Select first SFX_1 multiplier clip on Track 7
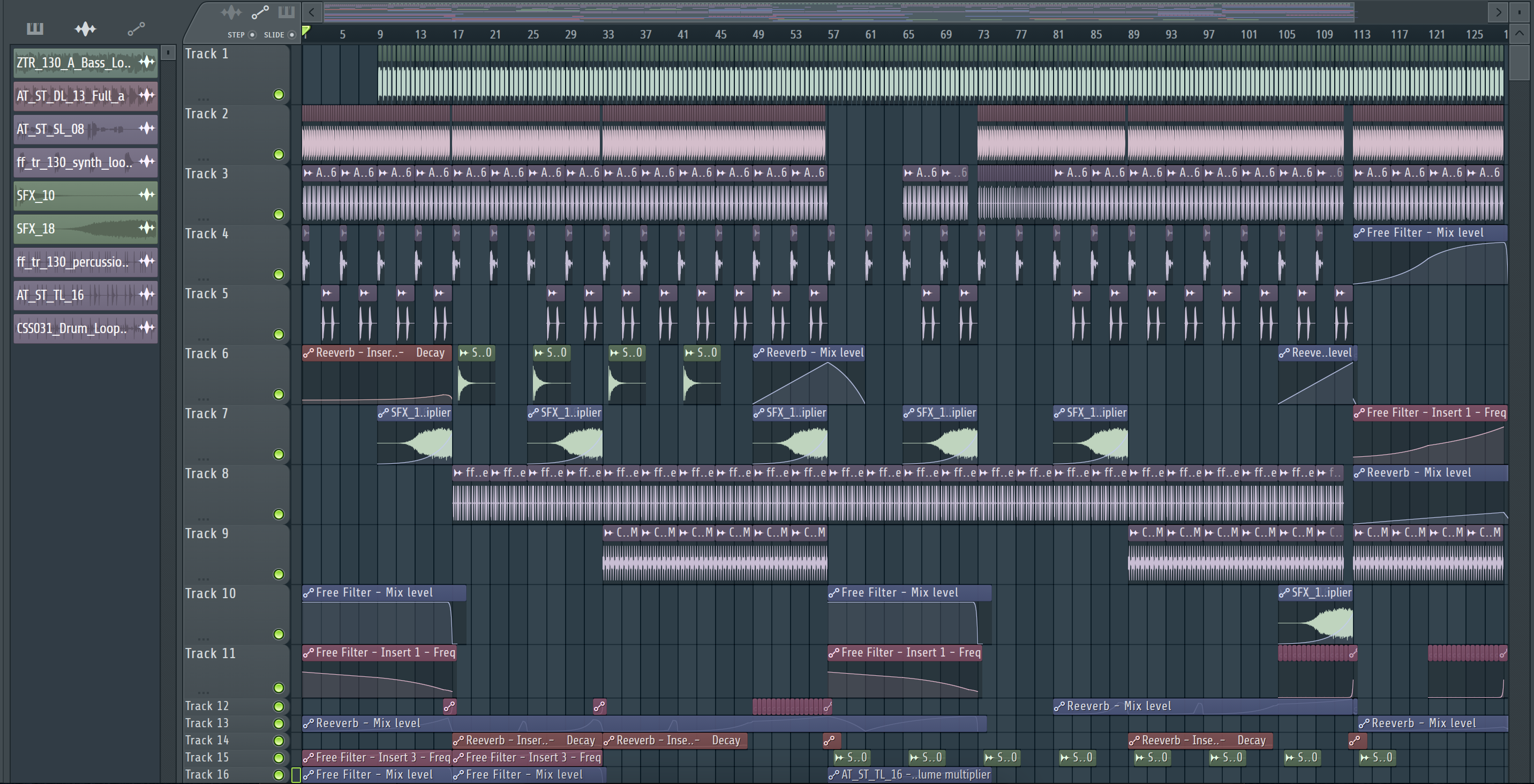This screenshot has width=1534, height=784. tap(415, 434)
